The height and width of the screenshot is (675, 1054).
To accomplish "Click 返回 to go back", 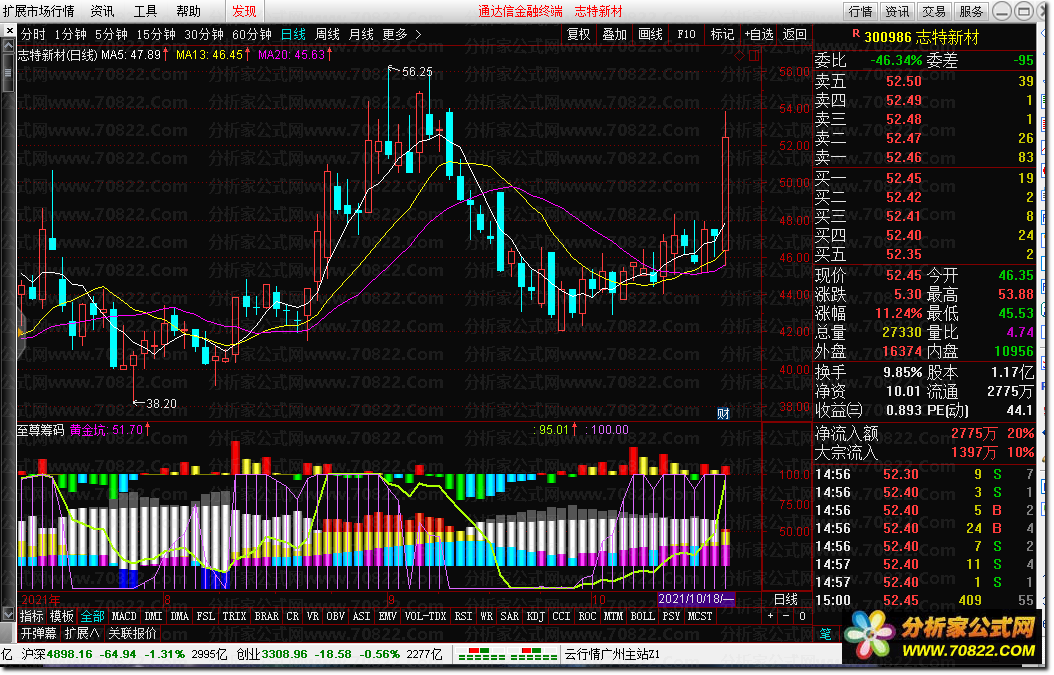I will (795, 34).
